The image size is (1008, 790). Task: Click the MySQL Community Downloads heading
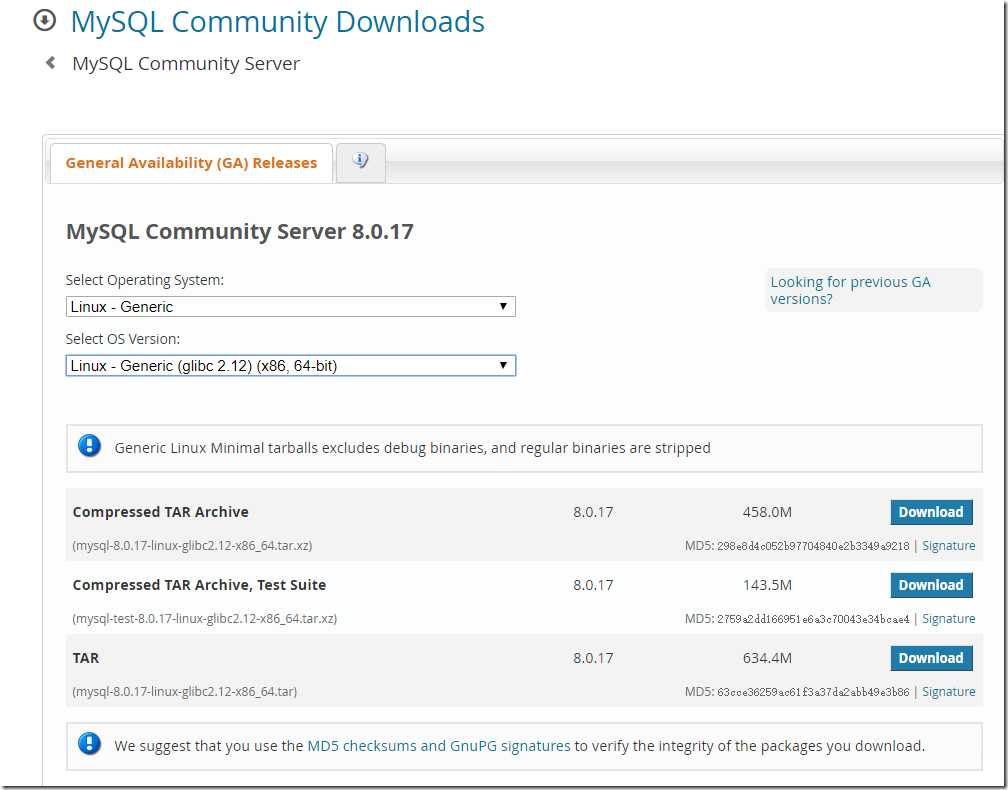pos(277,22)
